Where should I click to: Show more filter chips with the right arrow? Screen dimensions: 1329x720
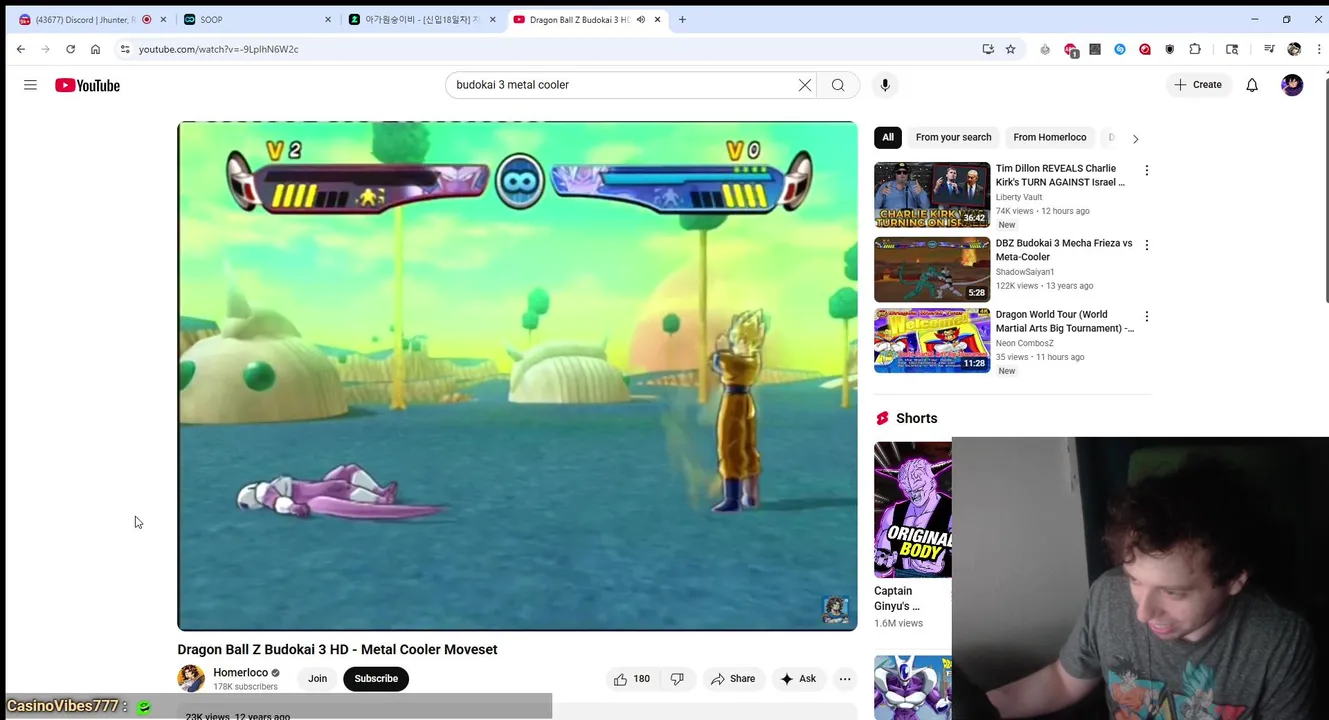[1135, 139]
